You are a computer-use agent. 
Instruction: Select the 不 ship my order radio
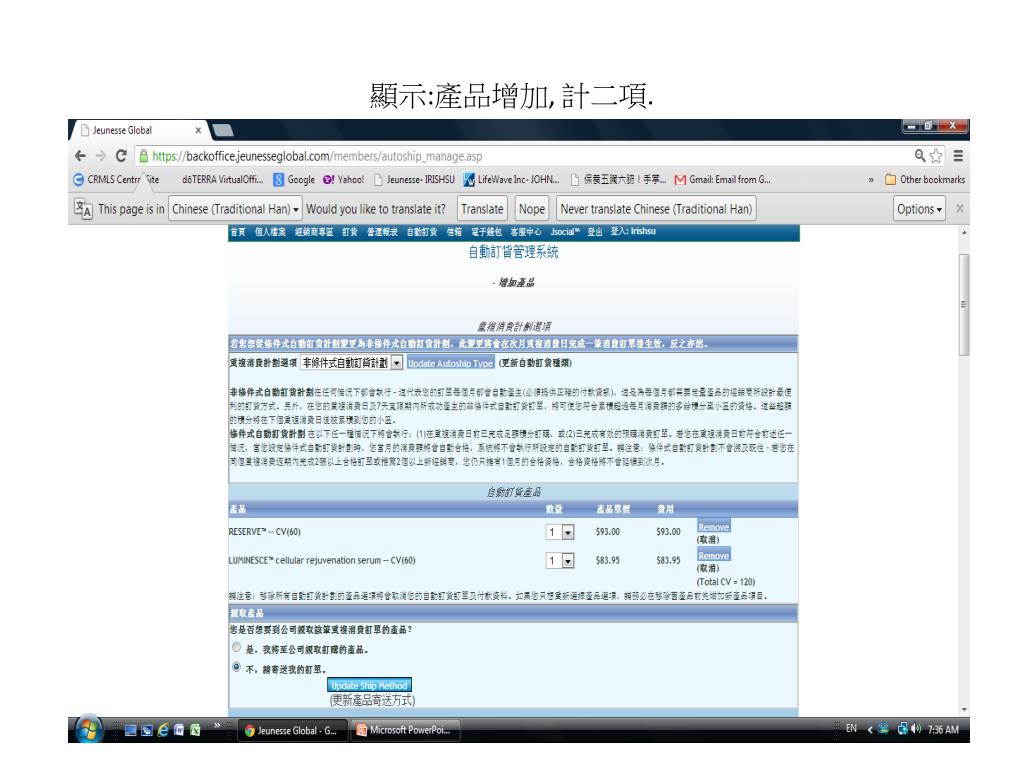pos(236,667)
